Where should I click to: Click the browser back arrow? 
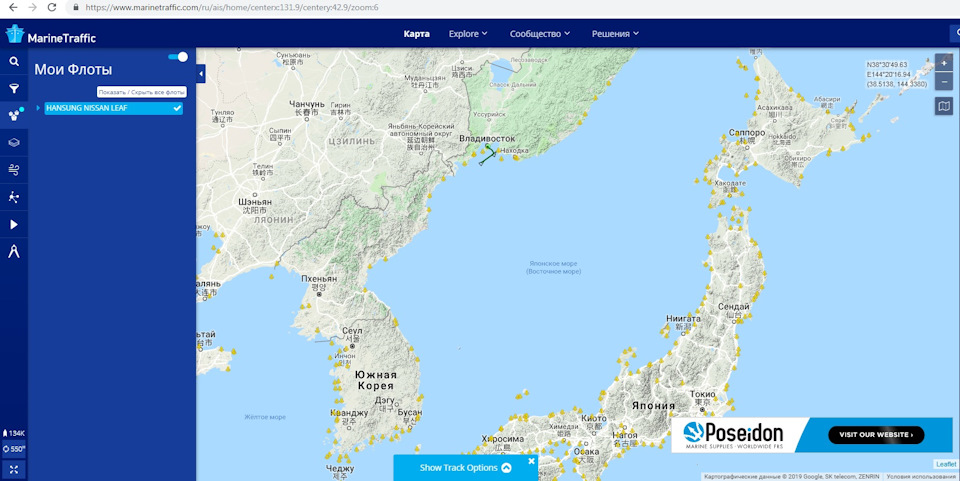(x=13, y=7)
